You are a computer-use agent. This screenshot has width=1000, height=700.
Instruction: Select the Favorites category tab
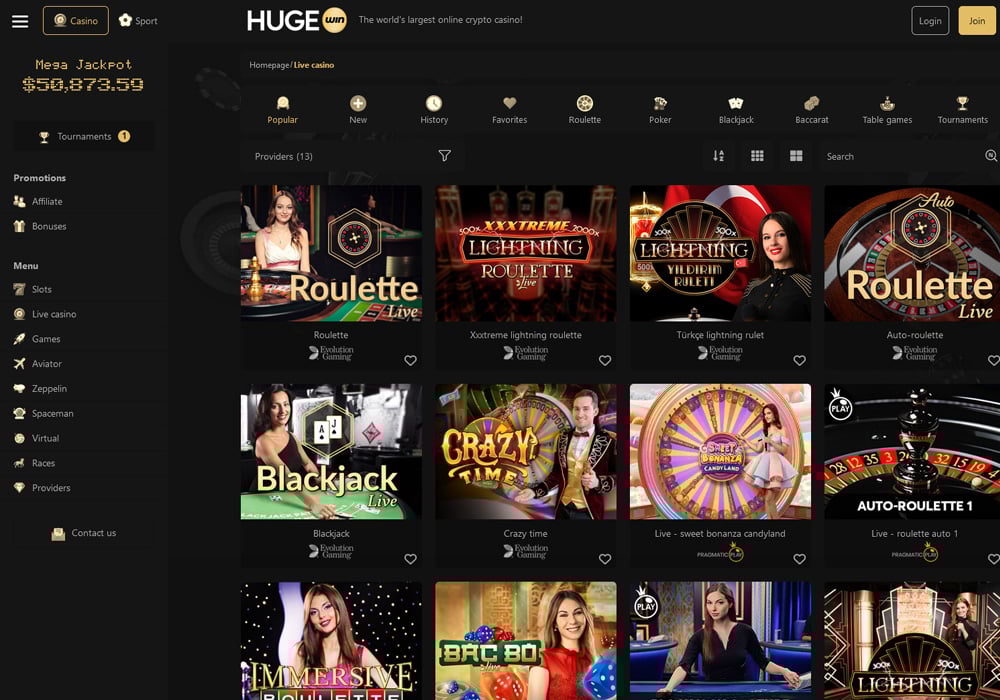[x=510, y=110]
